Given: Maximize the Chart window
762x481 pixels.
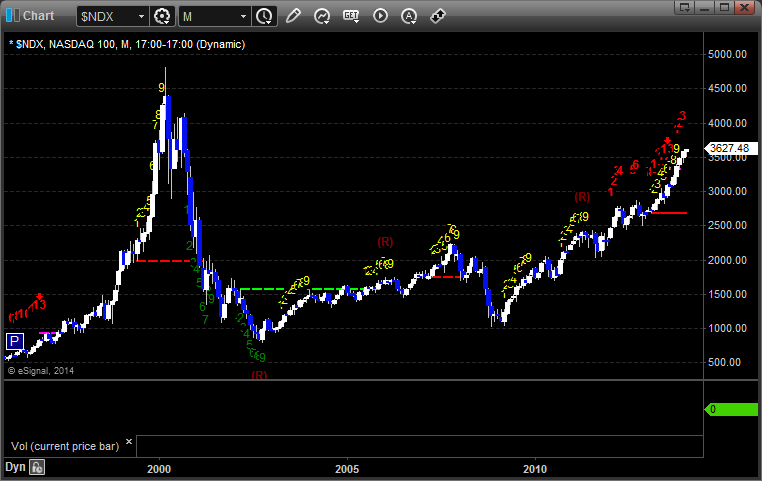Looking at the screenshot, I should pos(724,7).
